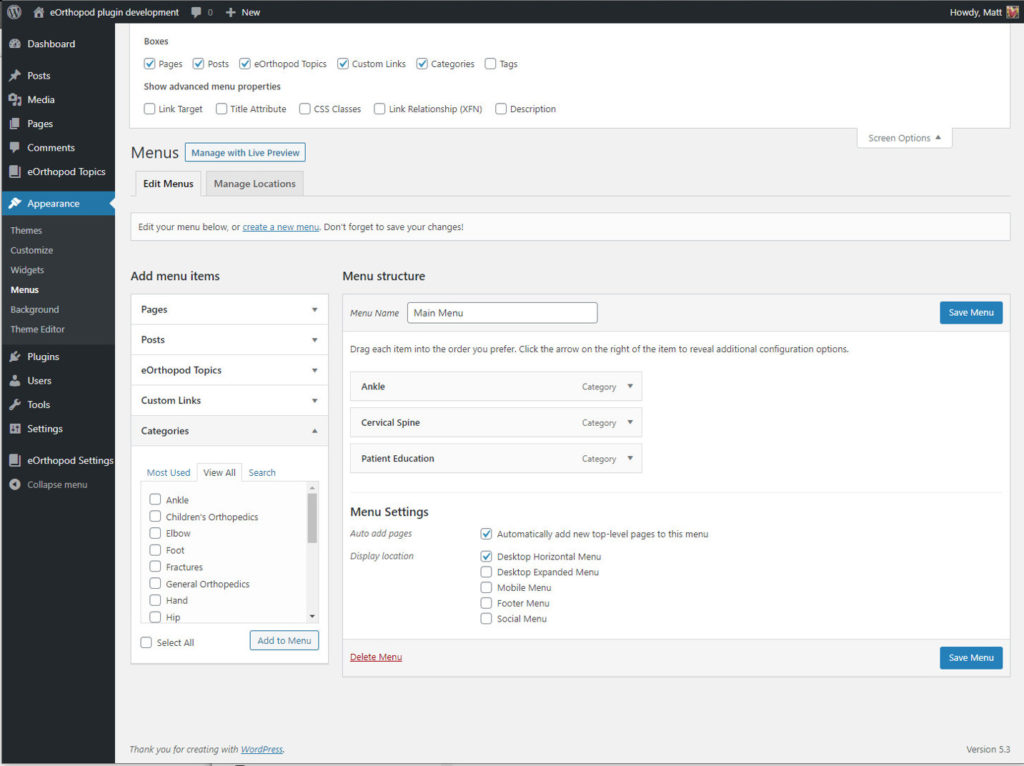The image size is (1024, 766).
Task: Uncheck the Posts box option
Action: click(199, 63)
